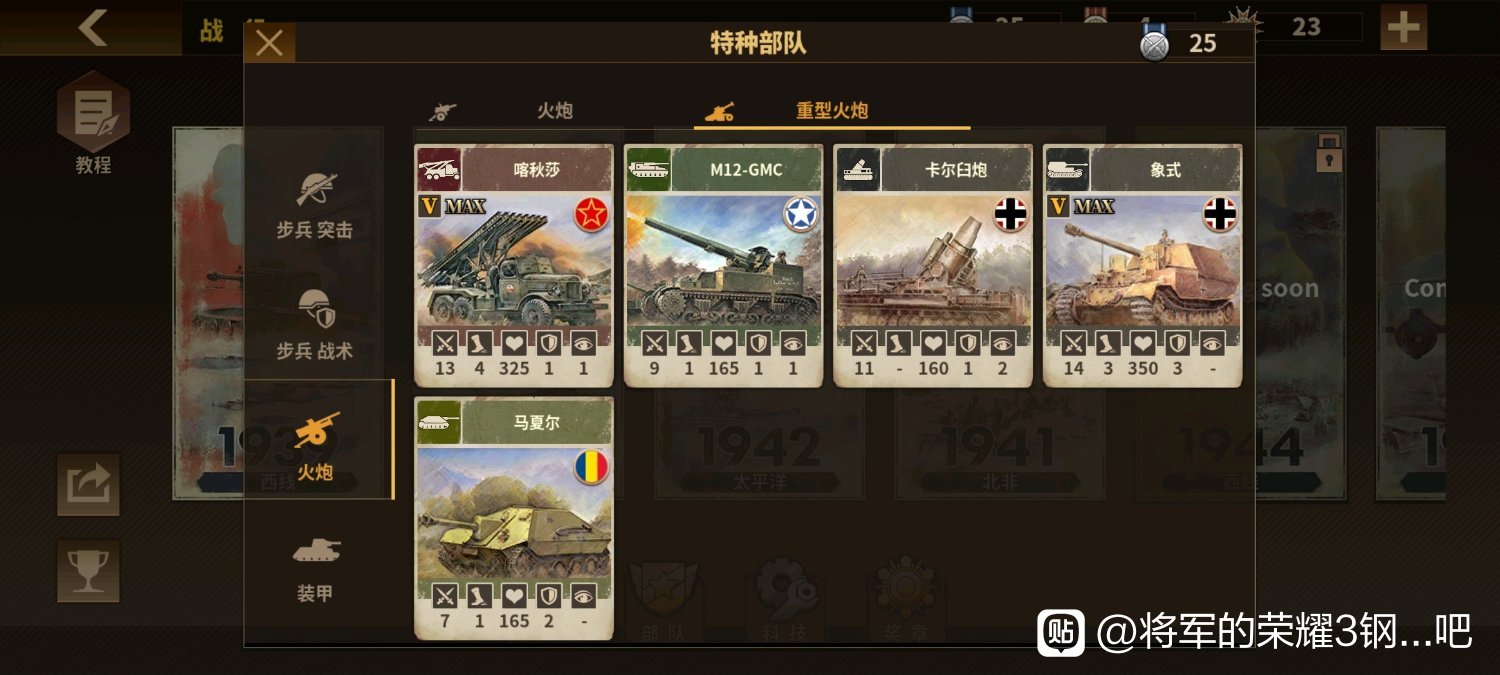The height and width of the screenshot is (675, 1500).
Task: Select 步兵 战术 category in sidebar
Action: point(315,325)
